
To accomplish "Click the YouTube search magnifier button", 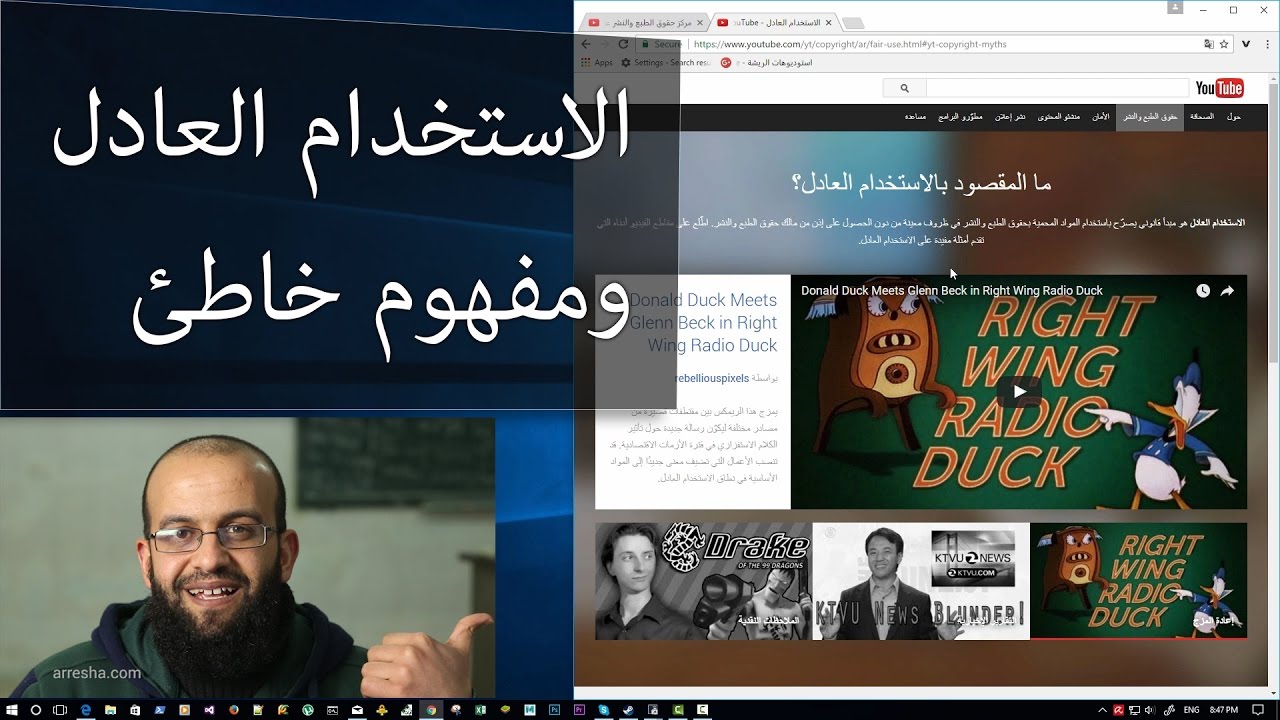I will (905, 88).
